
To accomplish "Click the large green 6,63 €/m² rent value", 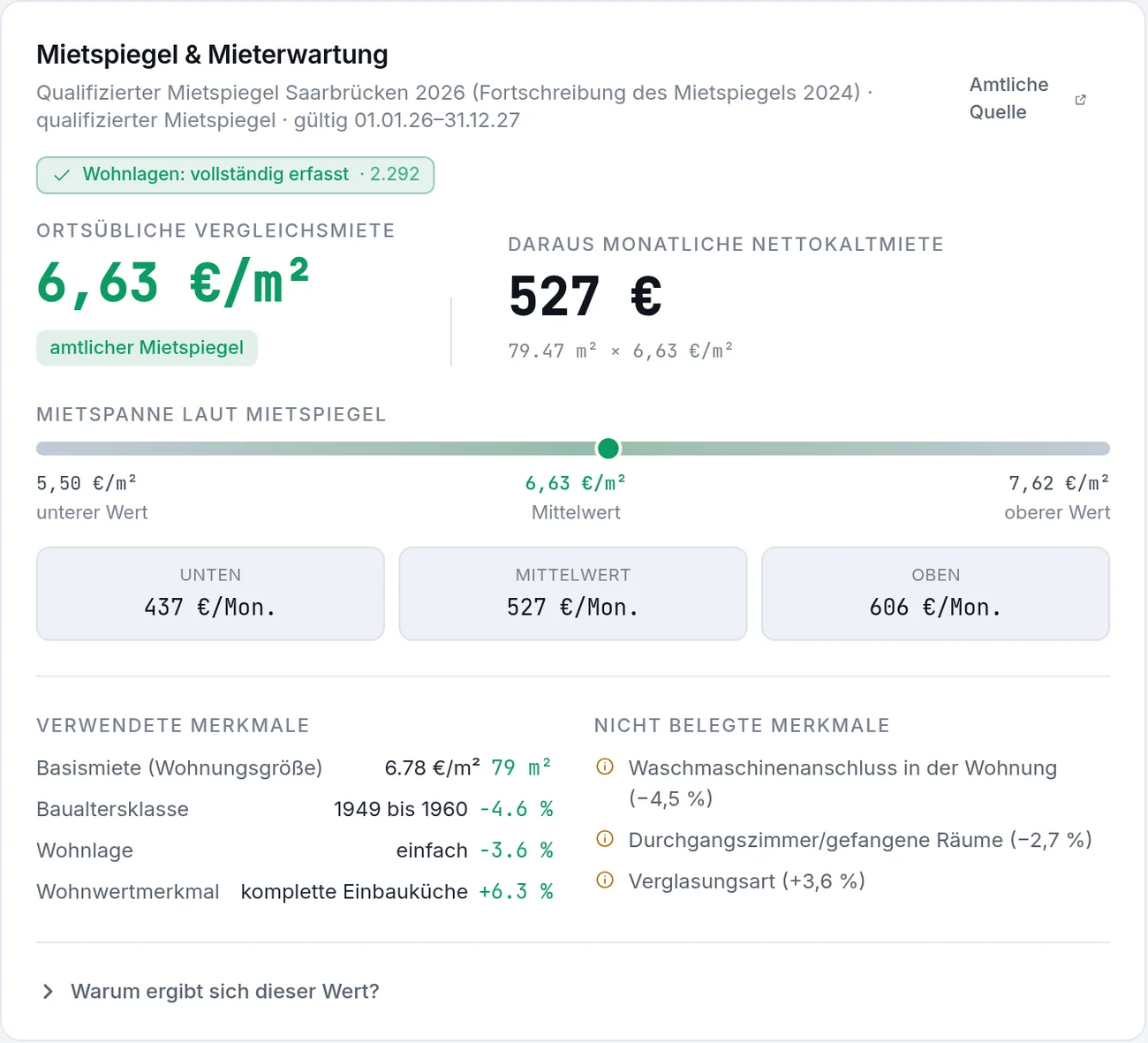I will pos(173,283).
